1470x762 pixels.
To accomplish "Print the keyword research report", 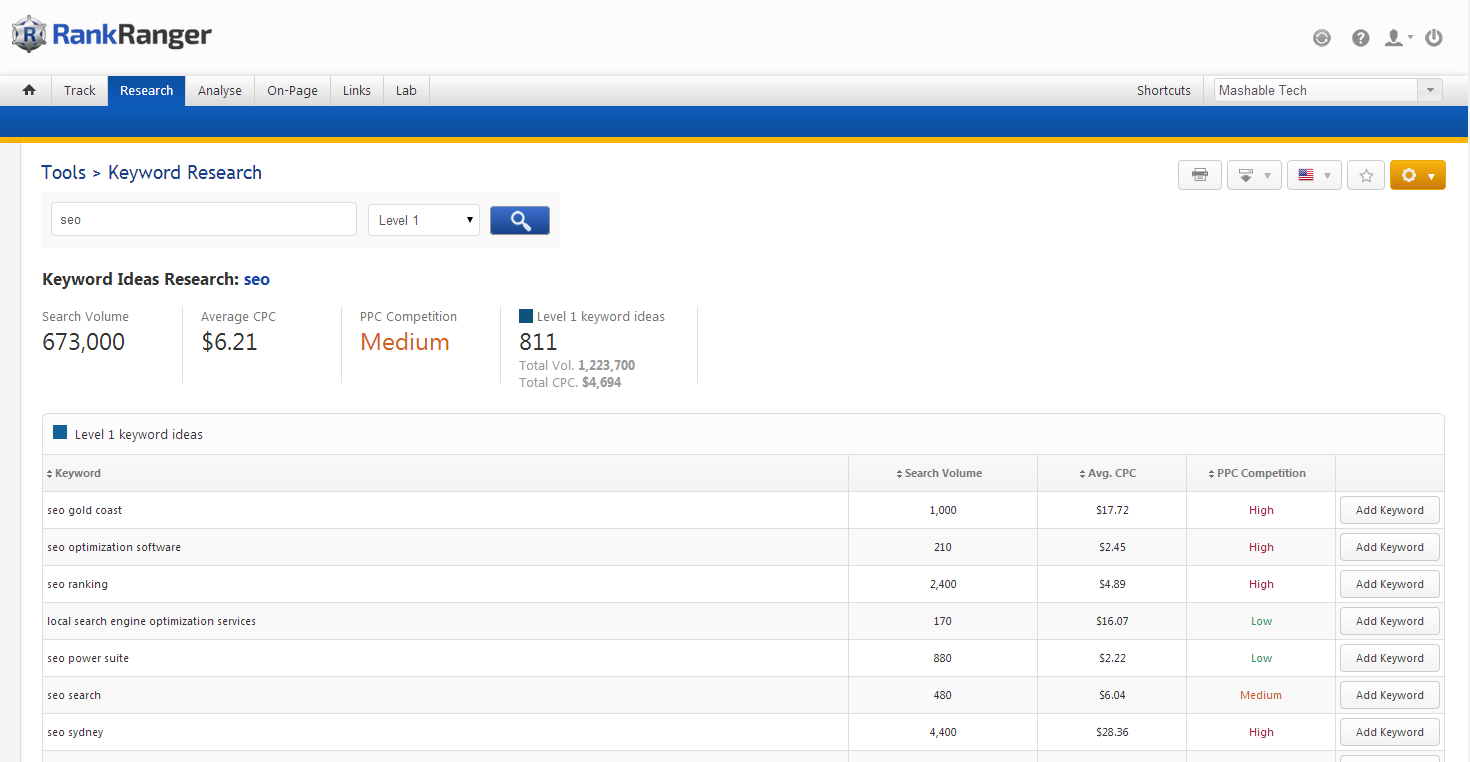I will pos(1200,176).
